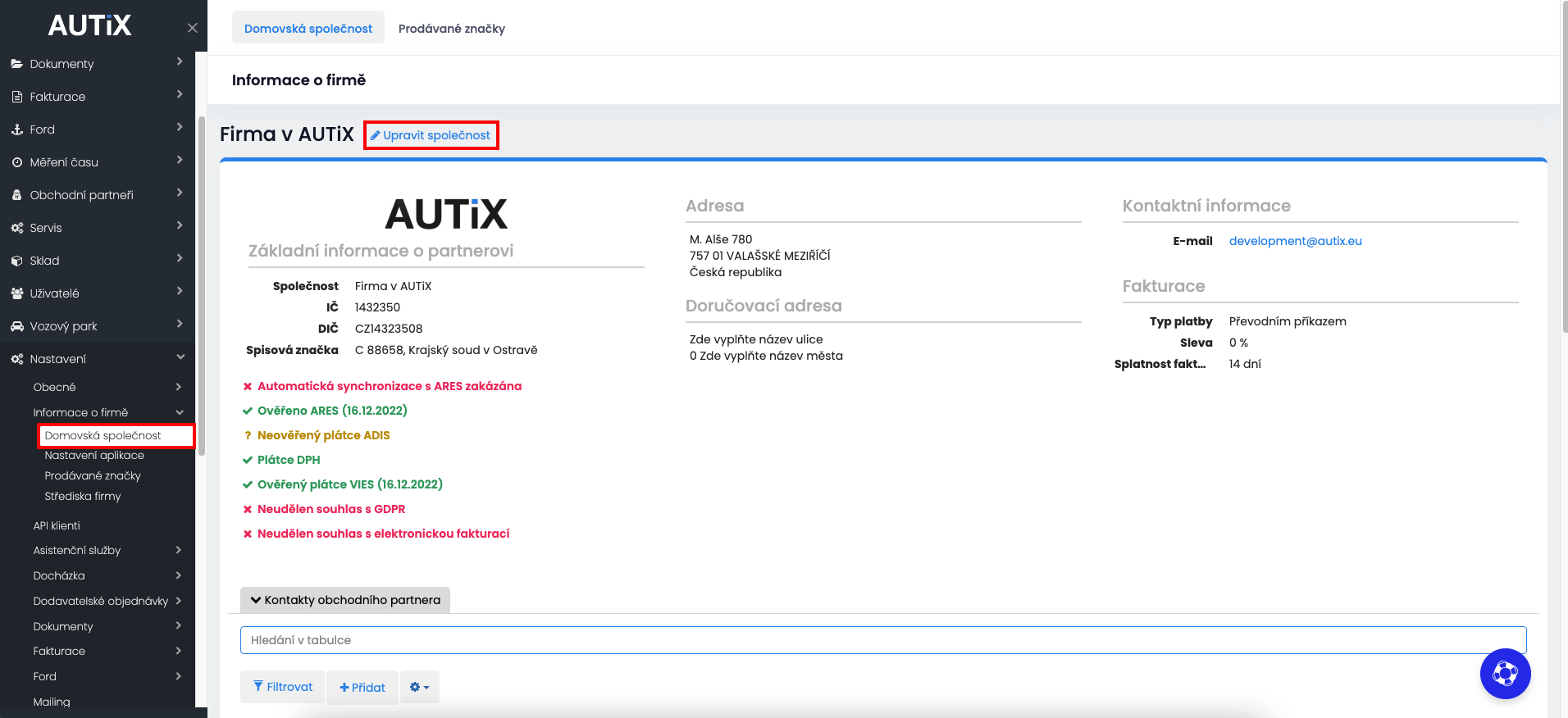This screenshot has width=1568, height=718.
Task: Expand the Servis chevron
Action: pos(180,225)
